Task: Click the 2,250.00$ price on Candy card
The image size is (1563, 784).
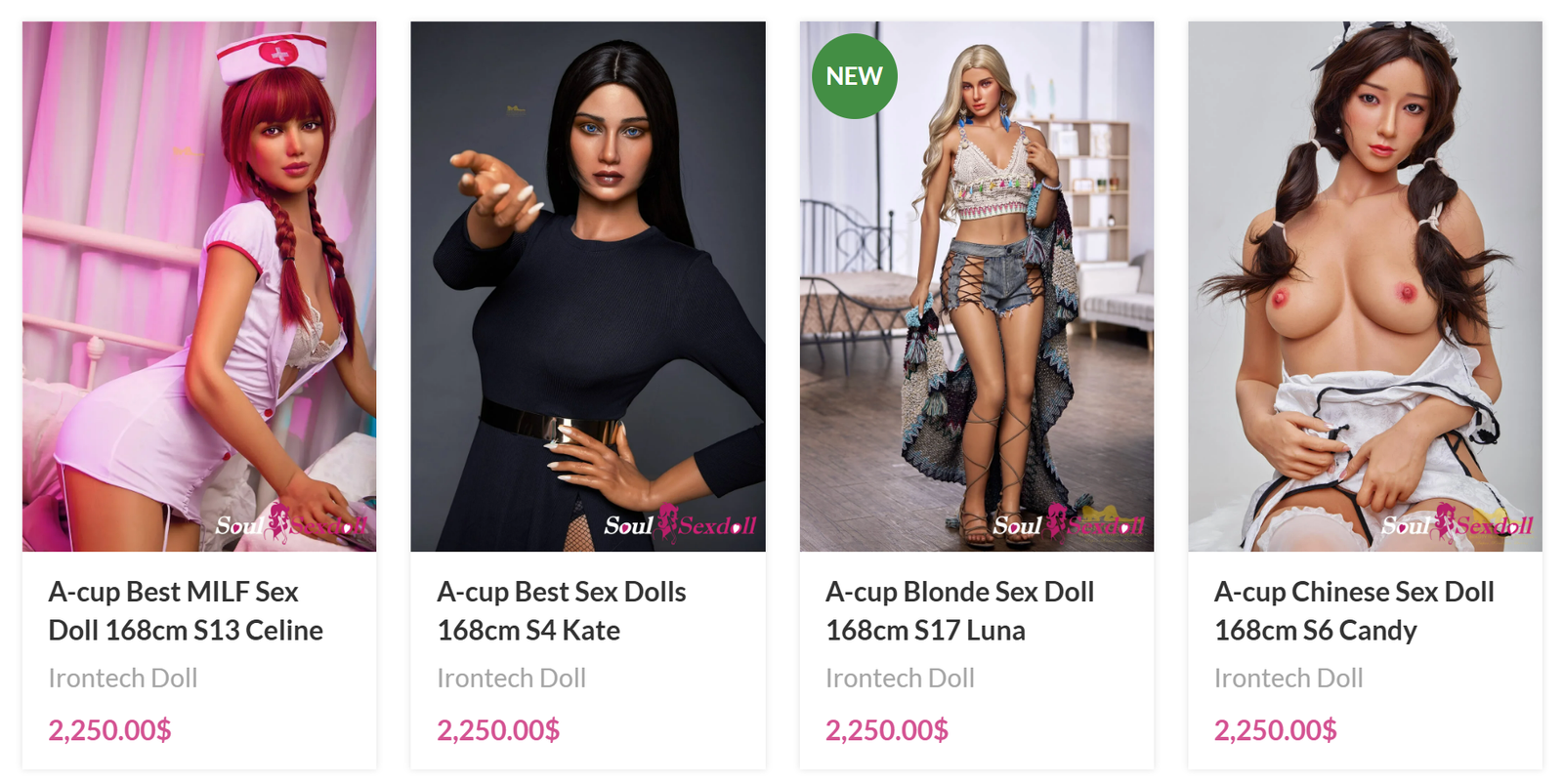Action: click(1276, 729)
